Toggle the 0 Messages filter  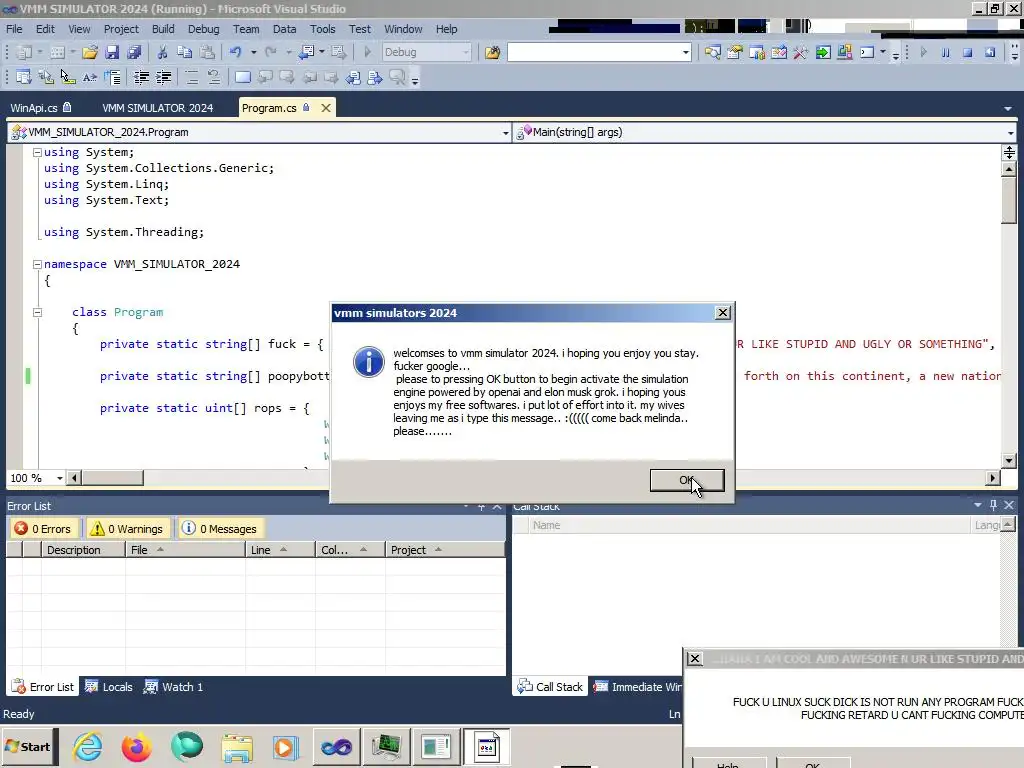[219, 528]
